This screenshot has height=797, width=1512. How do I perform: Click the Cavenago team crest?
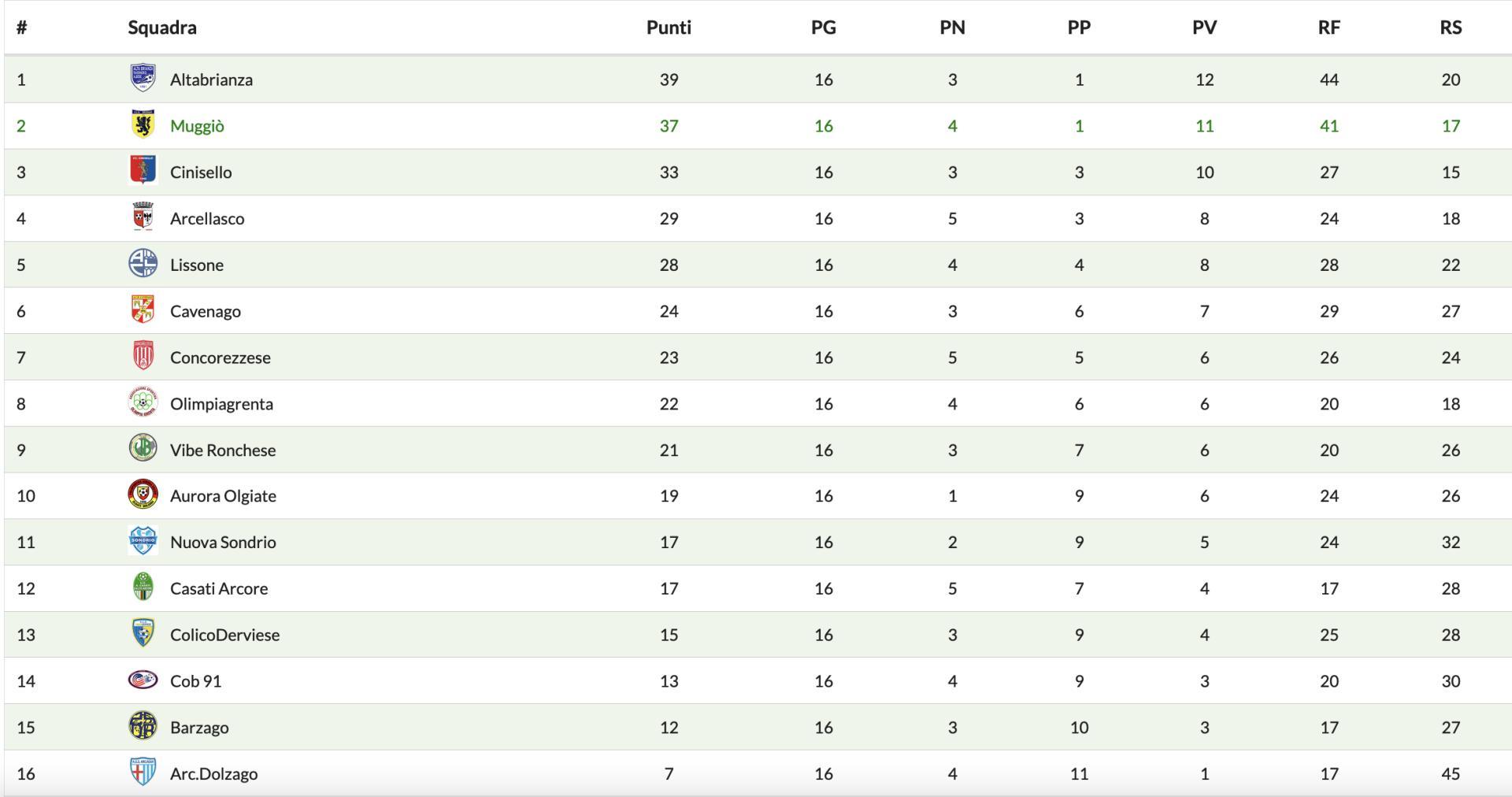[x=143, y=310]
